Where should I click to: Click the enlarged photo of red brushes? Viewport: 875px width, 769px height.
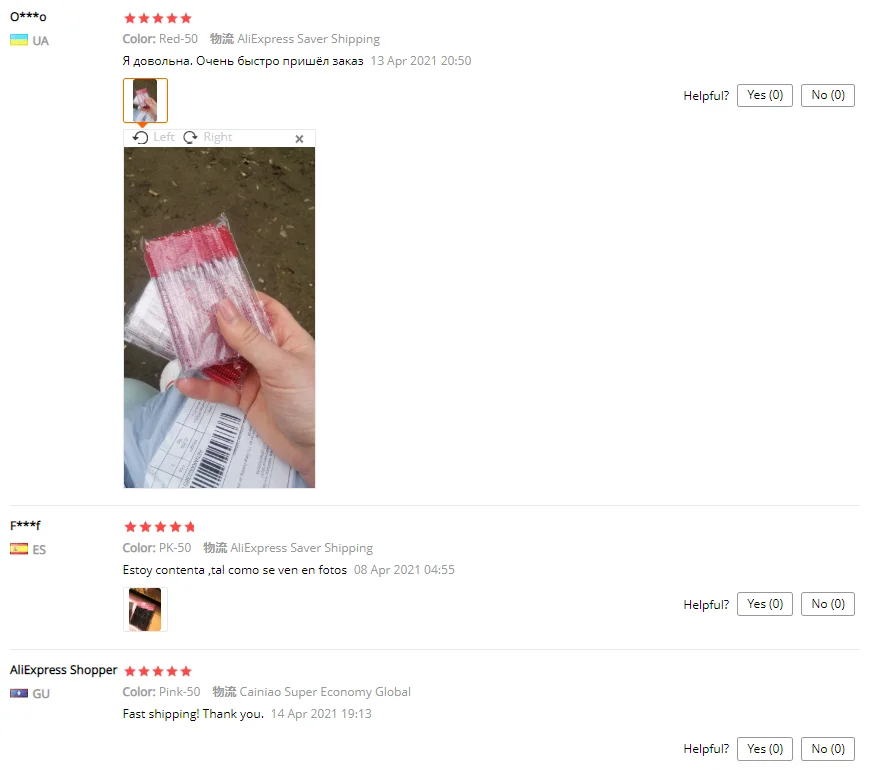(x=219, y=318)
